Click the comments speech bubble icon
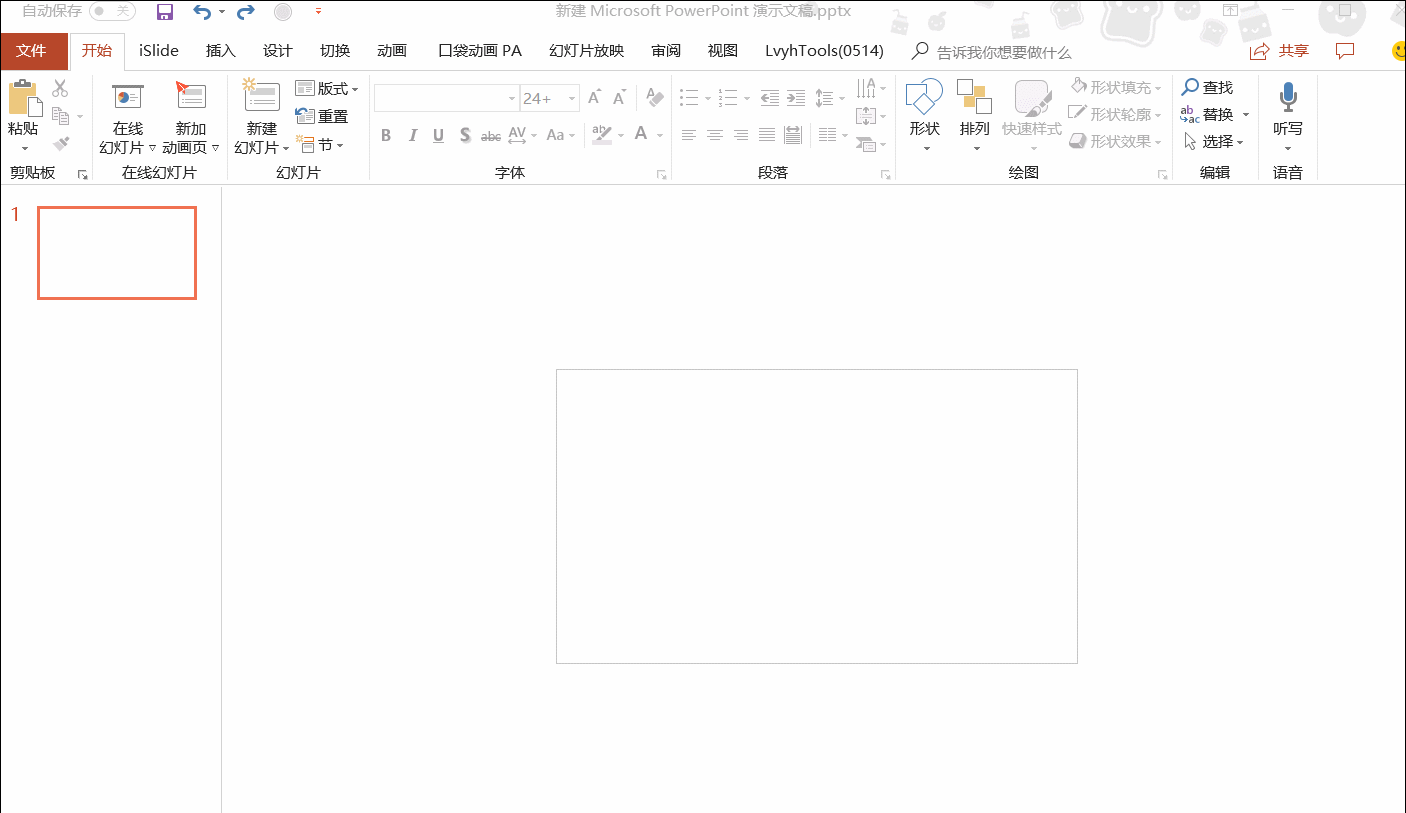The image size is (1406, 813). [1345, 51]
